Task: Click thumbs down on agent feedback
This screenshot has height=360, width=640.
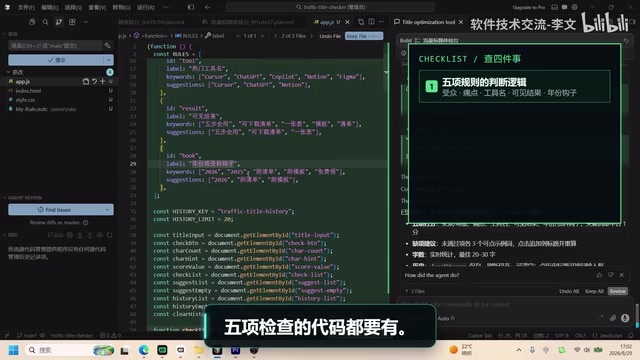Action: pos(611,275)
